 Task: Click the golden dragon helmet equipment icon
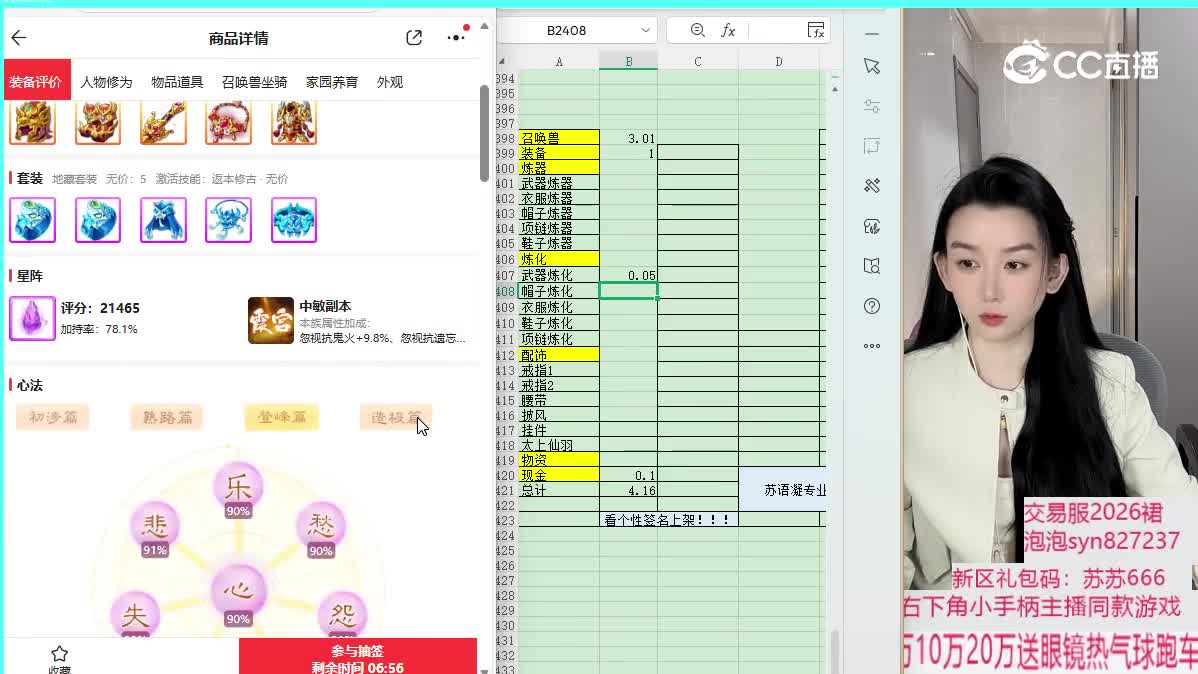32,122
